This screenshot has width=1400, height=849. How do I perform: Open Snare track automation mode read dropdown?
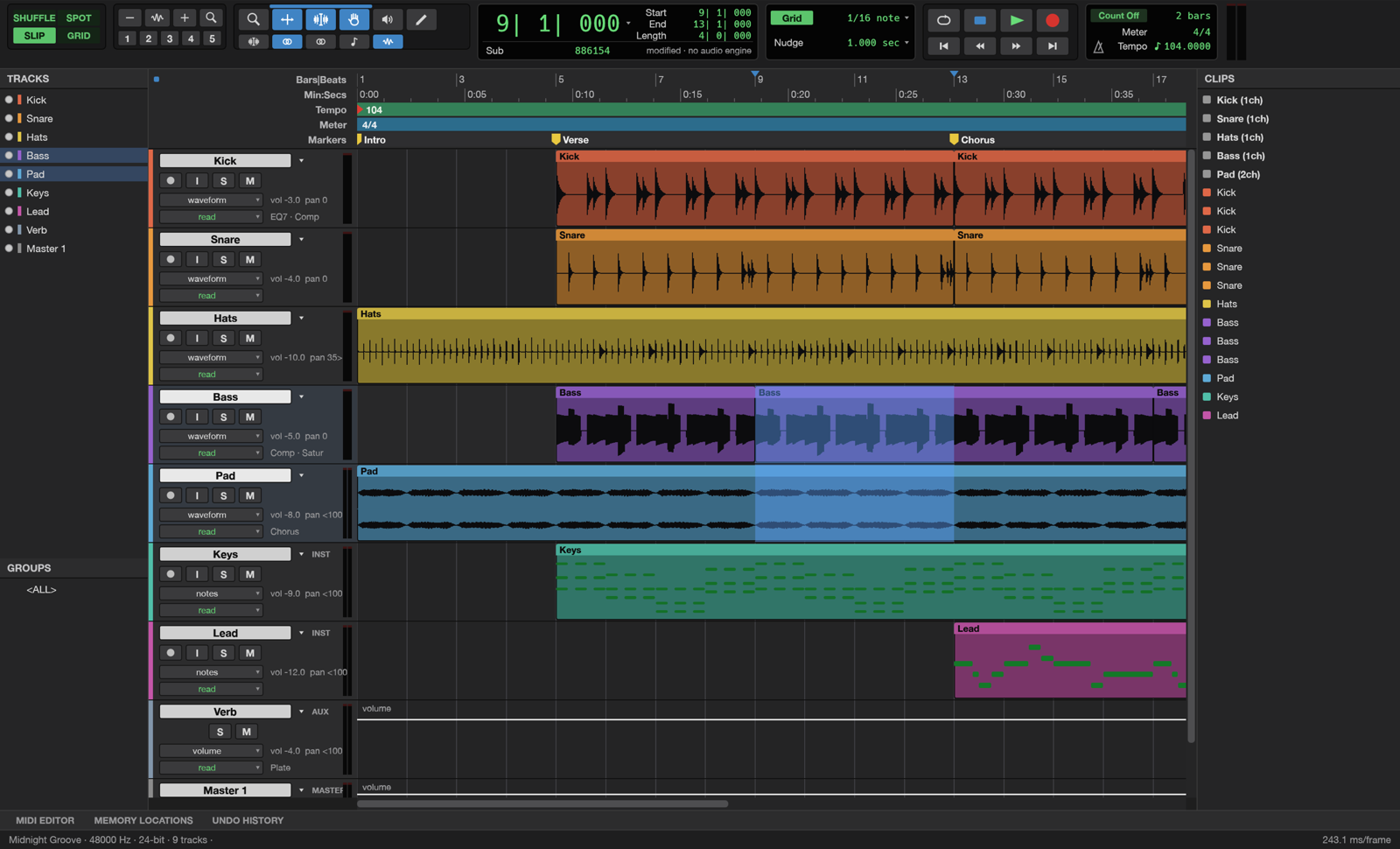click(211, 296)
